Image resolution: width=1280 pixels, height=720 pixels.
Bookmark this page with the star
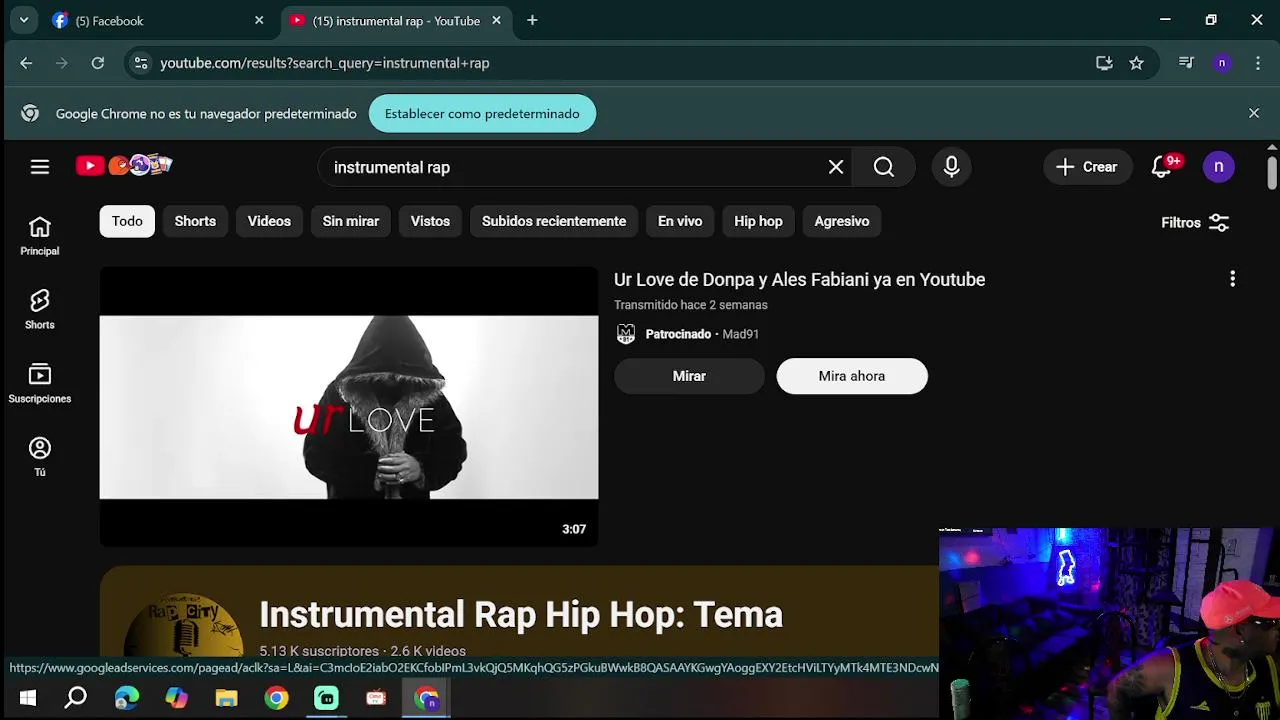tap(1136, 63)
